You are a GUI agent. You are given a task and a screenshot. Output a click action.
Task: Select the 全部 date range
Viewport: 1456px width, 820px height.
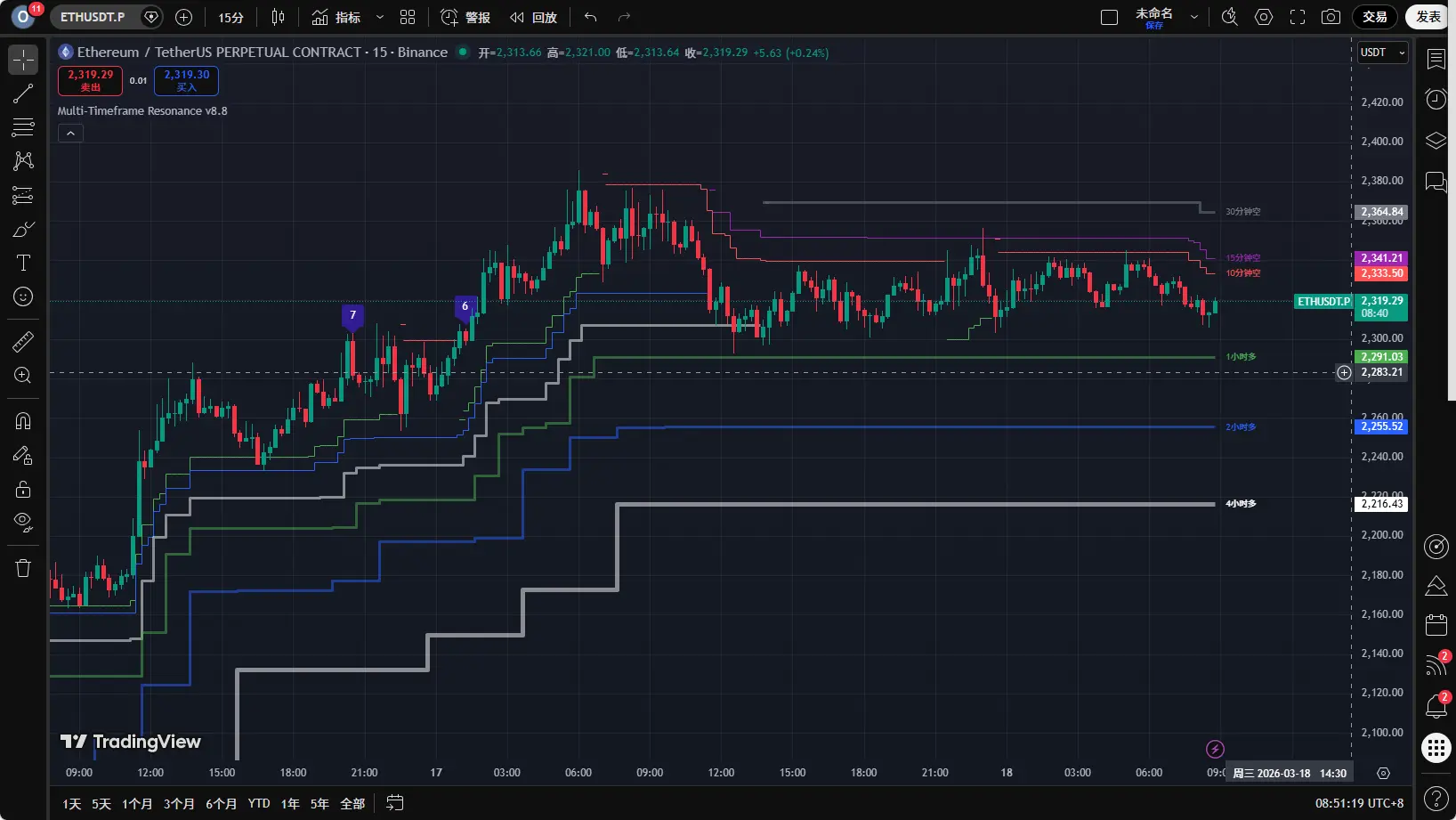pyautogui.click(x=352, y=804)
